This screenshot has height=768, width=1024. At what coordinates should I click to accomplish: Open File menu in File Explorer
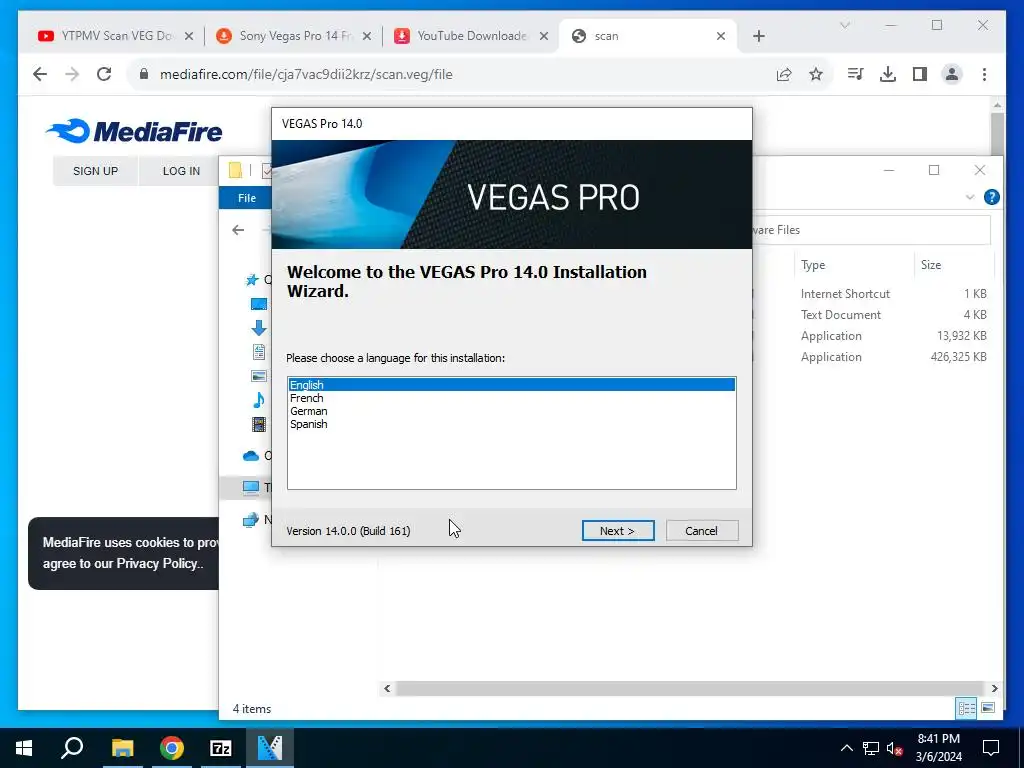pos(247,198)
